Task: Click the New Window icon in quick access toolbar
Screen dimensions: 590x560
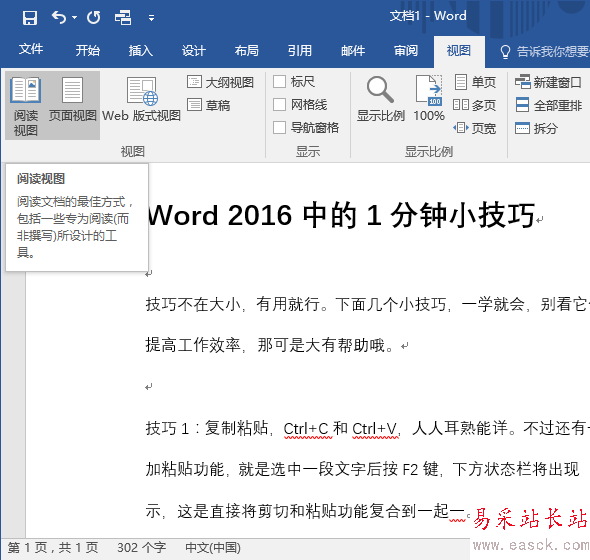Action: click(123, 17)
